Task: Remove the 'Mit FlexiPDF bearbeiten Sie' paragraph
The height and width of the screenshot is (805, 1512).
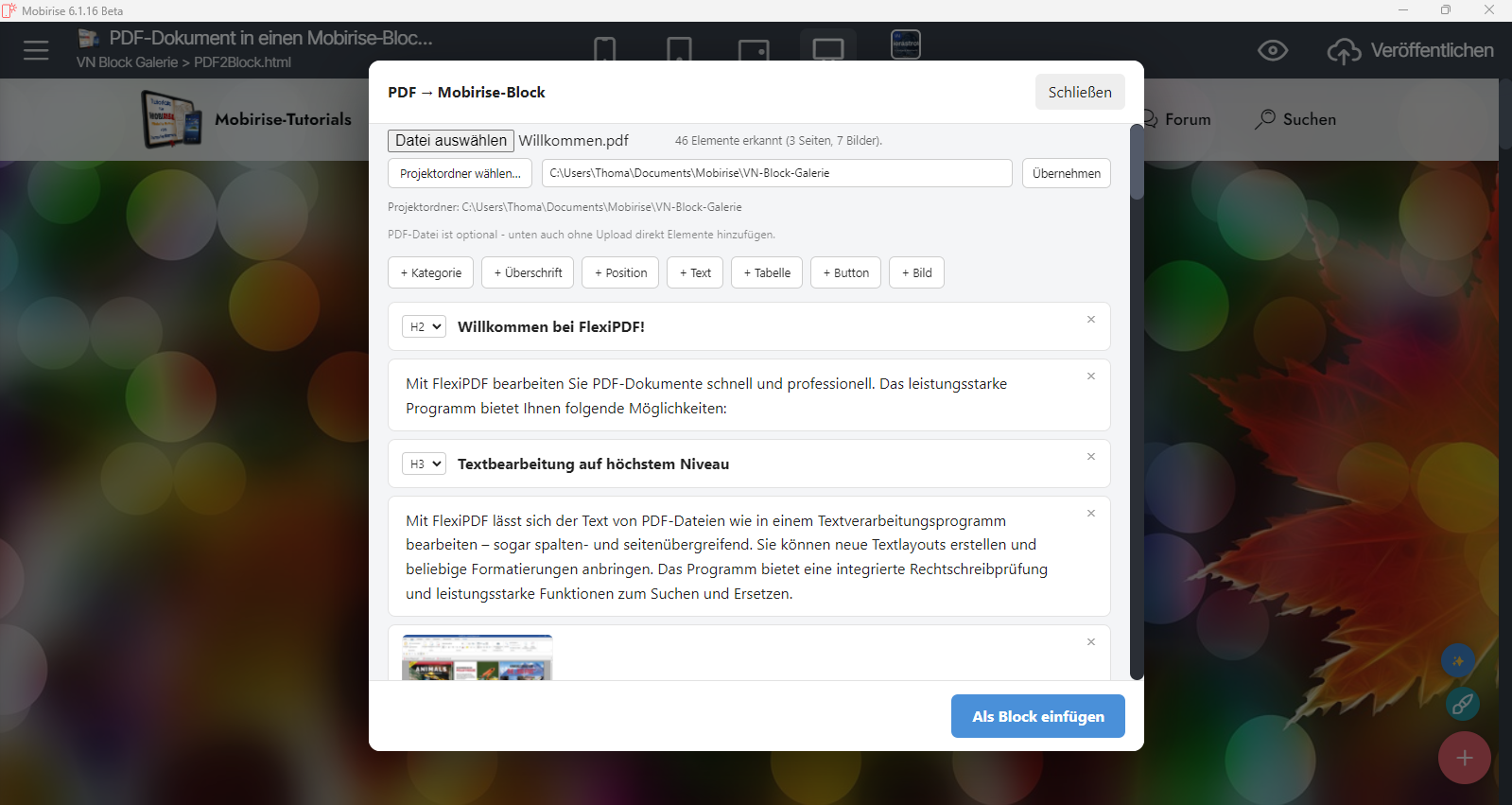Action: [1091, 376]
